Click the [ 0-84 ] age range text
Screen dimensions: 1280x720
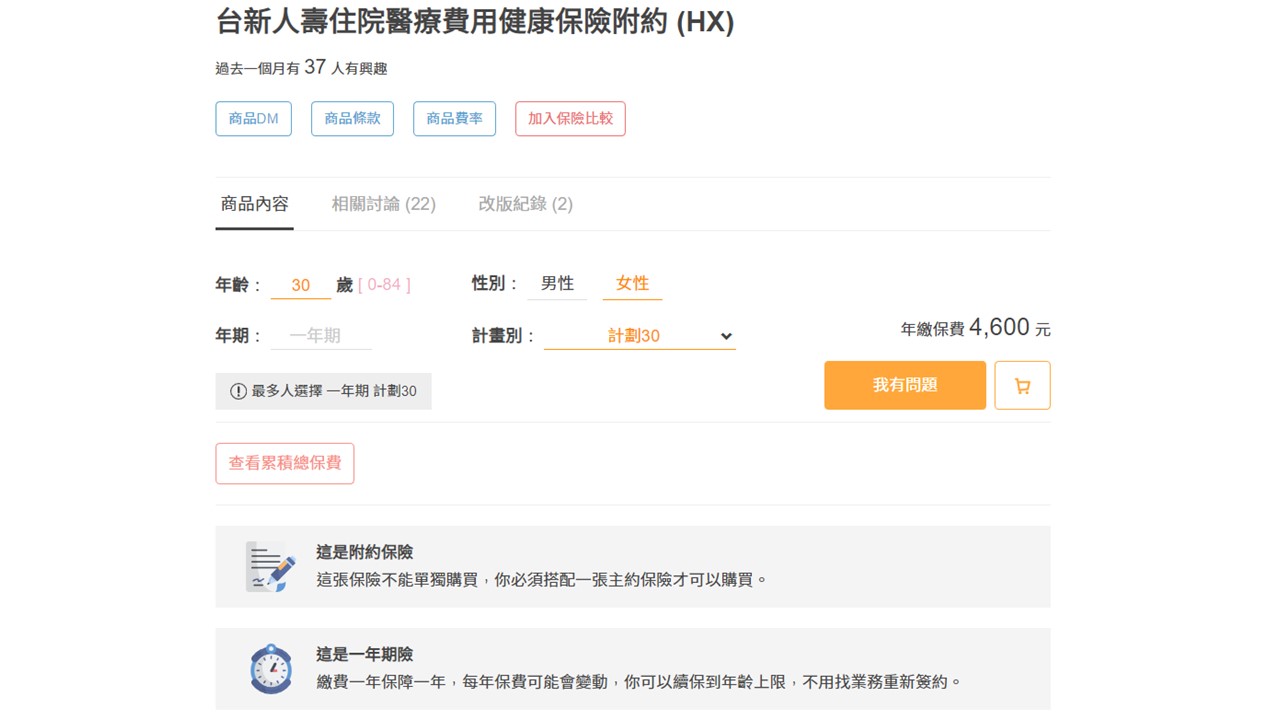[384, 285]
